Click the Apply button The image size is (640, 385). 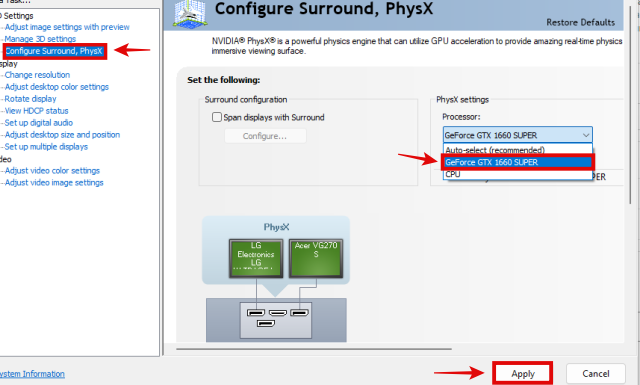[522, 374]
